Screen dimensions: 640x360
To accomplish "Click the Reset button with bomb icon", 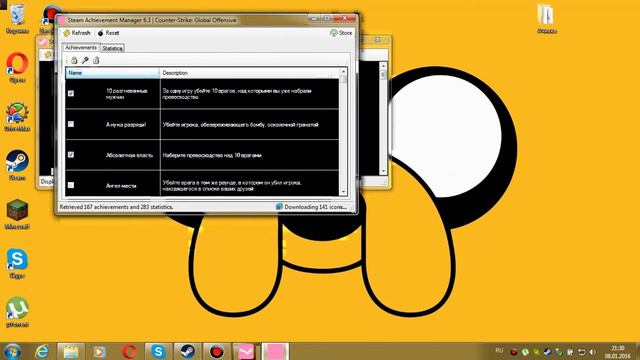I will pyautogui.click(x=108, y=33).
